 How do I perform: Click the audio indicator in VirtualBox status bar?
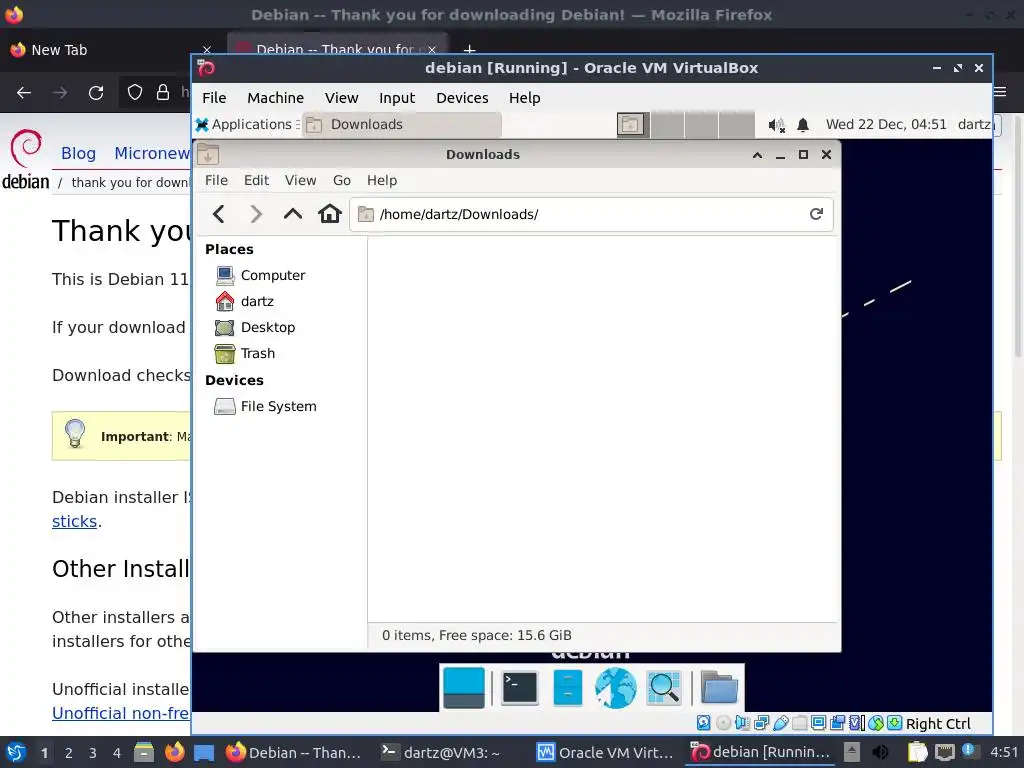point(743,723)
